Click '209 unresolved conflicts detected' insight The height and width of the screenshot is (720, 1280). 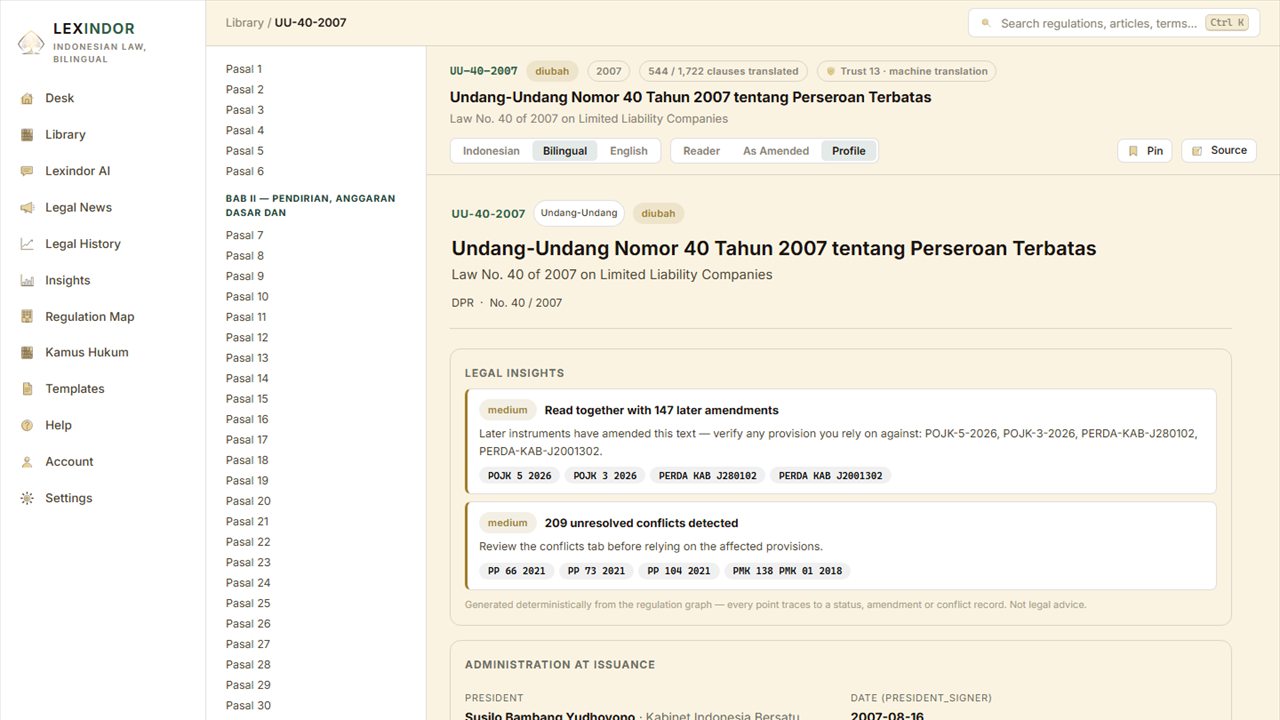pyautogui.click(x=641, y=523)
